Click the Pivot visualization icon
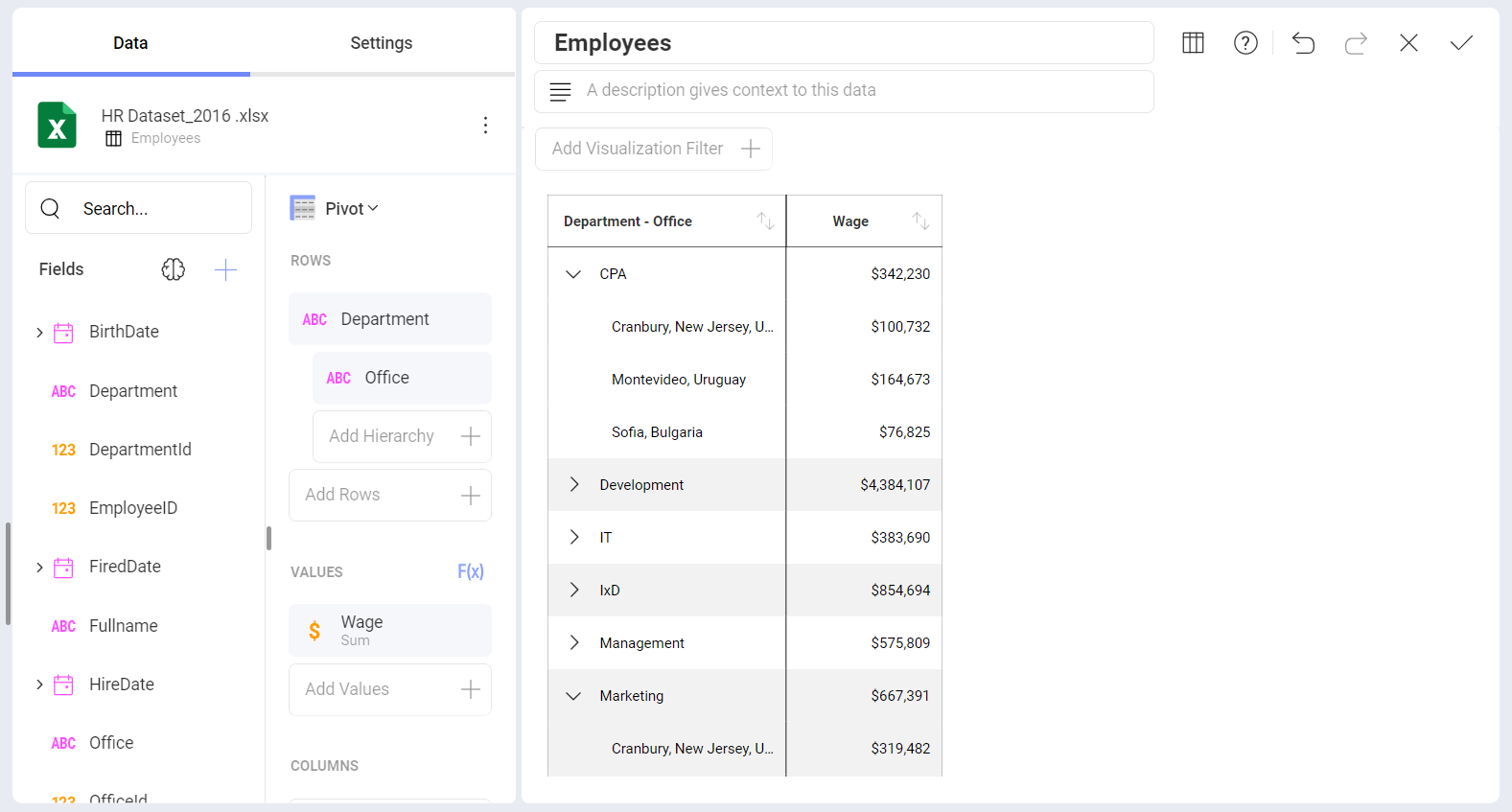Image resolution: width=1512 pixels, height=812 pixels. point(303,208)
